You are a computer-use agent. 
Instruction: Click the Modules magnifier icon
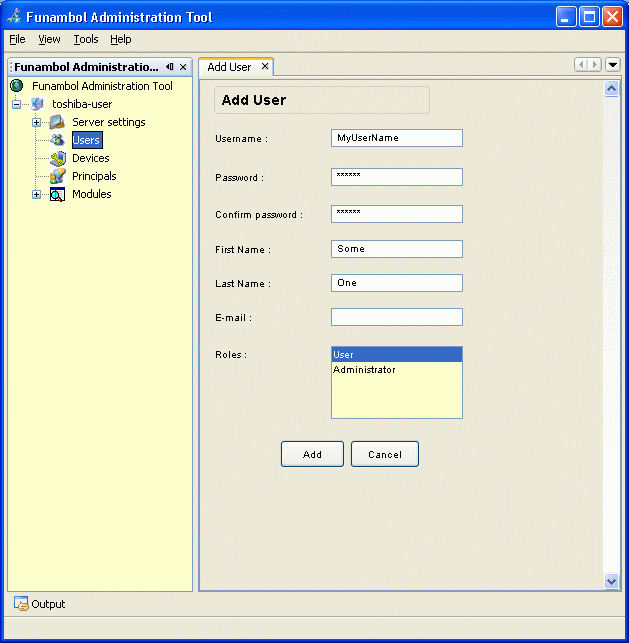[57, 194]
